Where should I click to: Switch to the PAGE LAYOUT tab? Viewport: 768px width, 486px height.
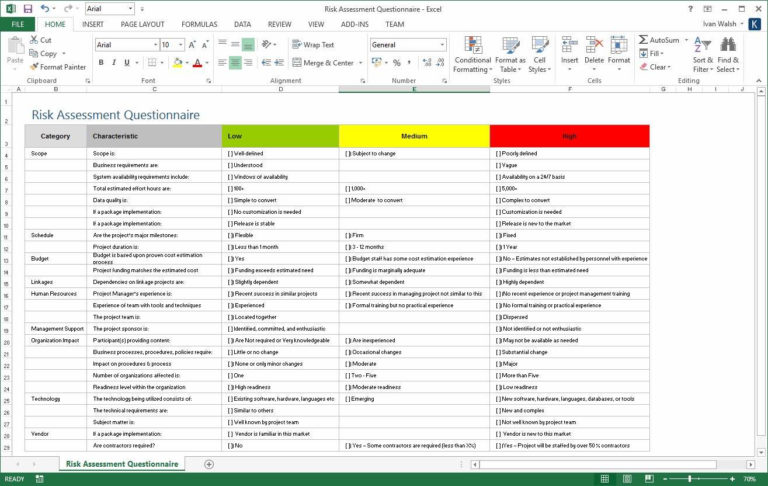(x=143, y=23)
